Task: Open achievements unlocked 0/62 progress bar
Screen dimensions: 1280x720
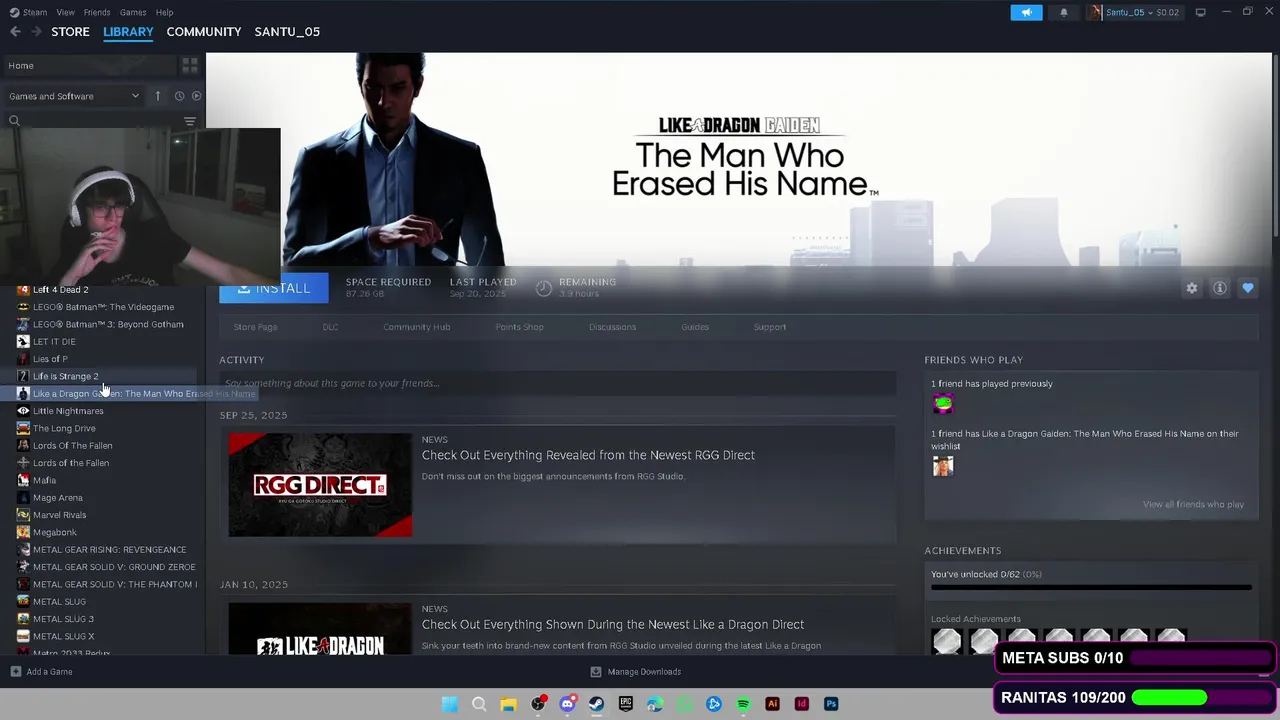Action: [x=1091, y=587]
